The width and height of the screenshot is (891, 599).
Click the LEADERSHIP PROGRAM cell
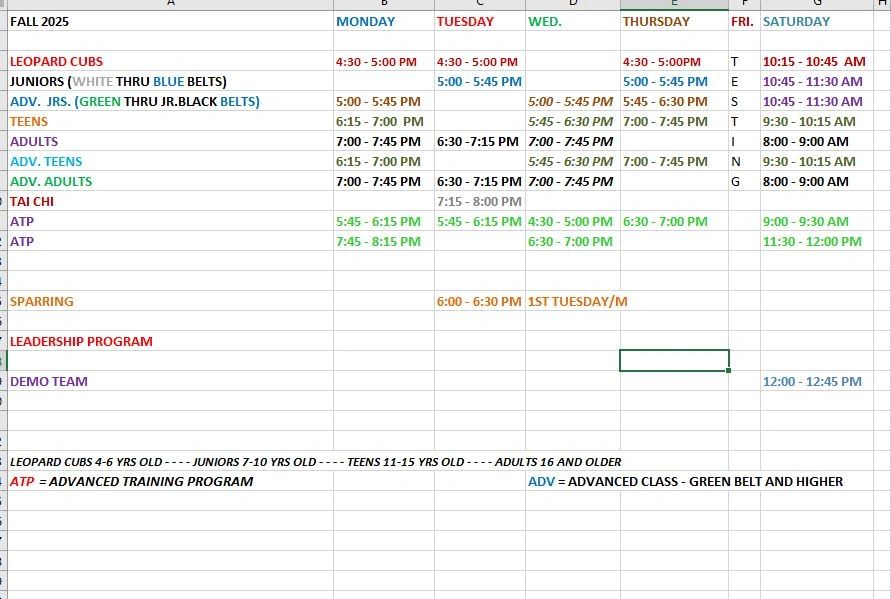click(81, 341)
